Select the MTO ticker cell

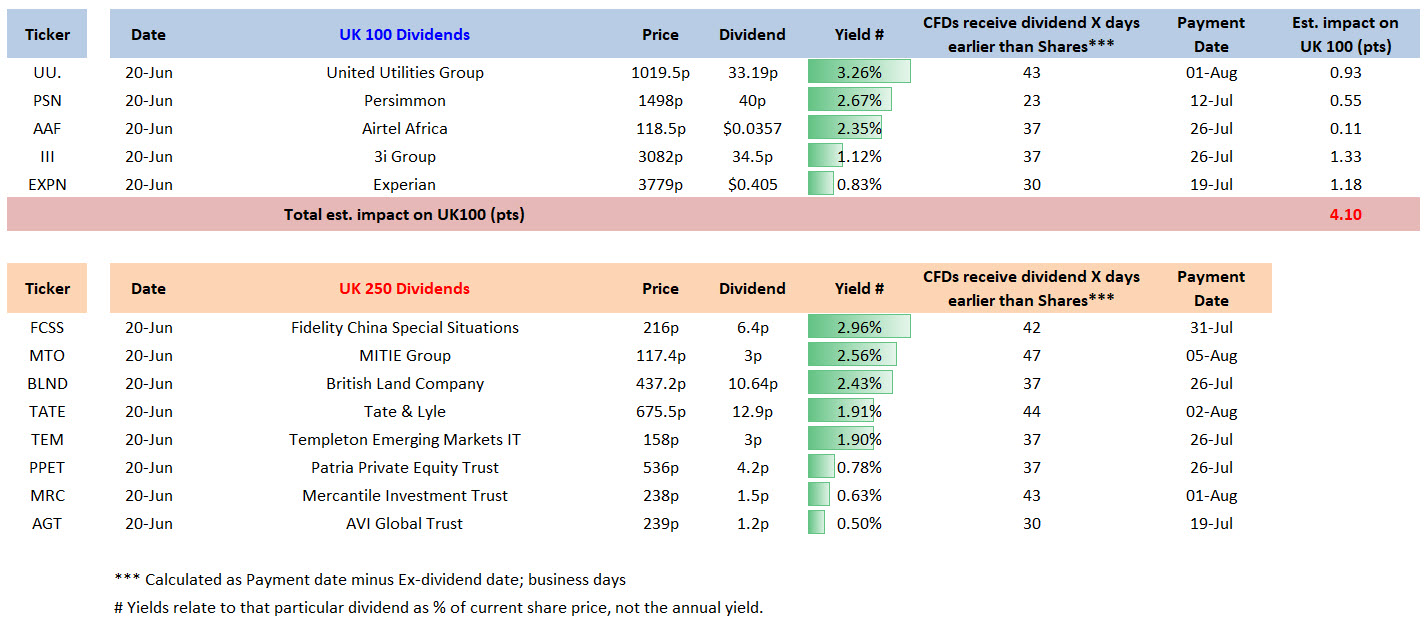coord(47,356)
